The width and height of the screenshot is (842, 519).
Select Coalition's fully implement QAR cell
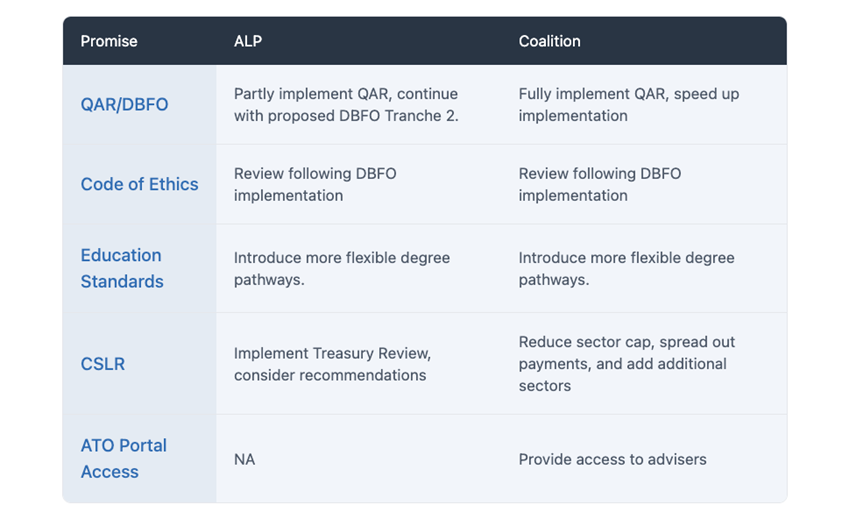click(644, 105)
